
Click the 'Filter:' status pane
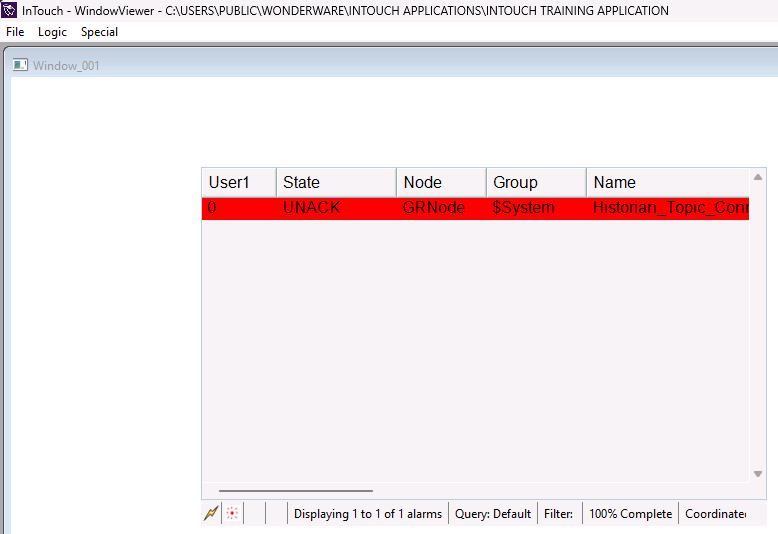coord(559,514)
